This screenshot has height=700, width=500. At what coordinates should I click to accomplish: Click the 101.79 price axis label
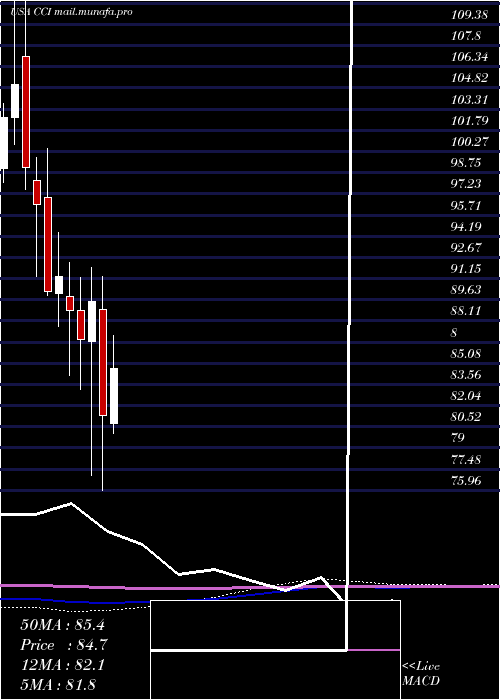click(469, 121)
